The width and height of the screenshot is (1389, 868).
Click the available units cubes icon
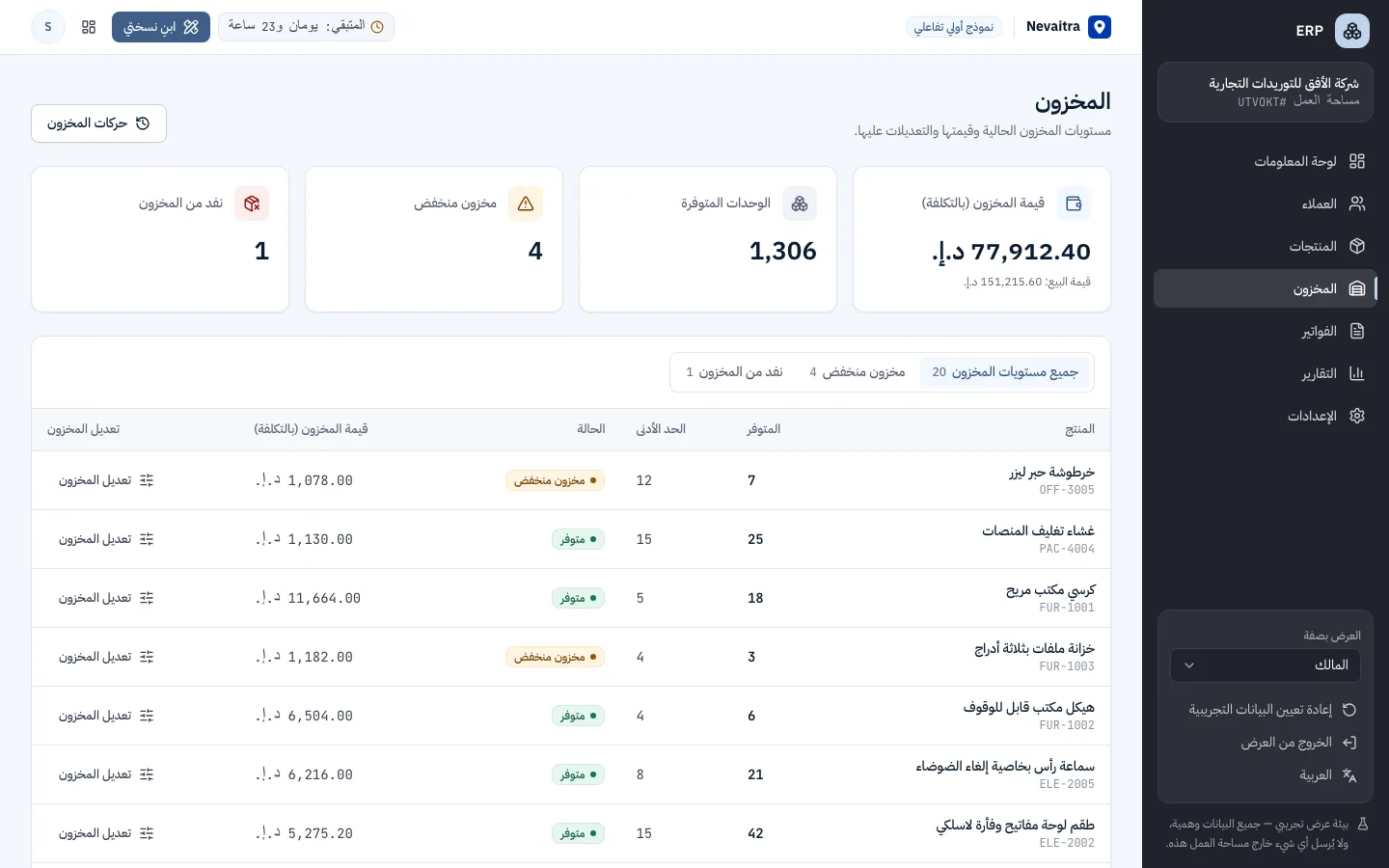800,203
